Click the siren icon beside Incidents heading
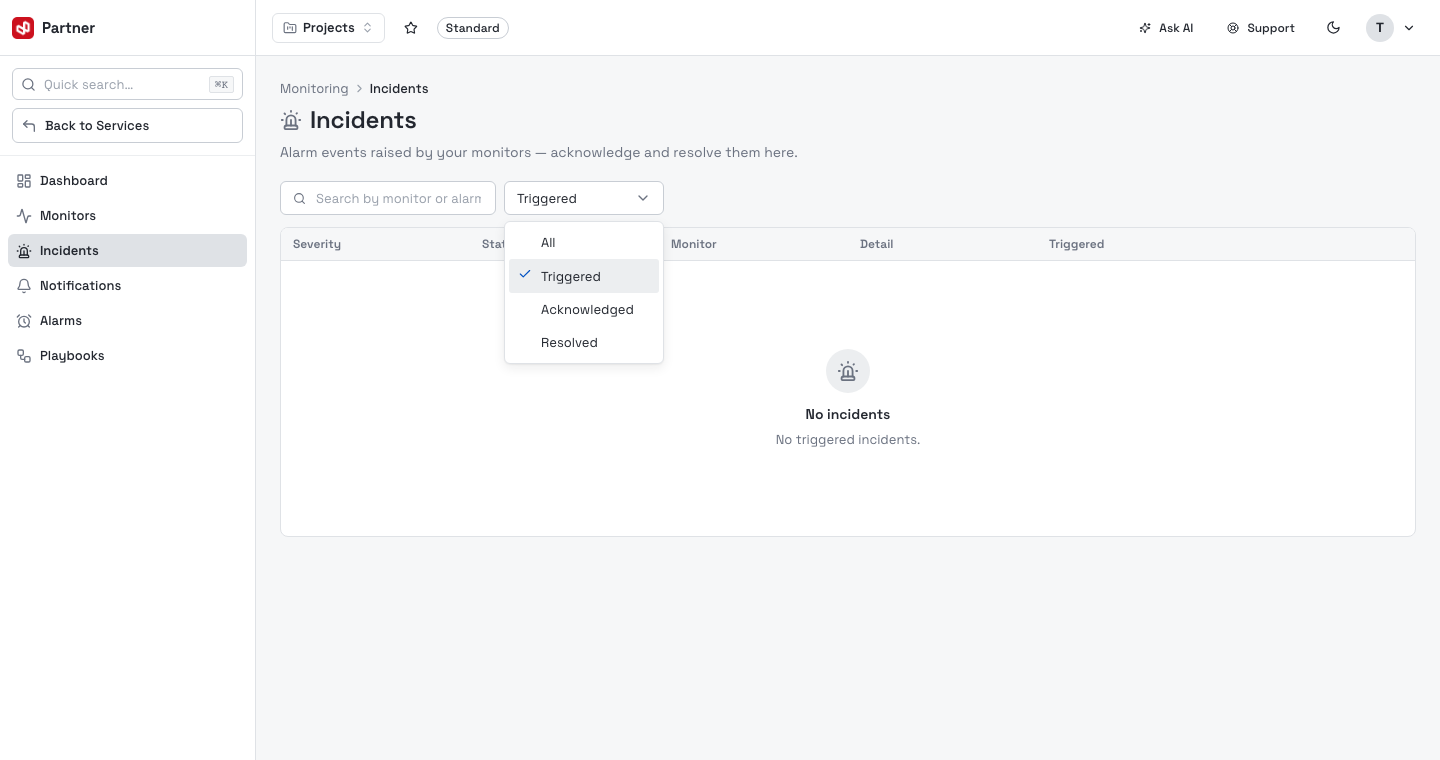Screen dimensions: 1440x760 pos(291,121)
